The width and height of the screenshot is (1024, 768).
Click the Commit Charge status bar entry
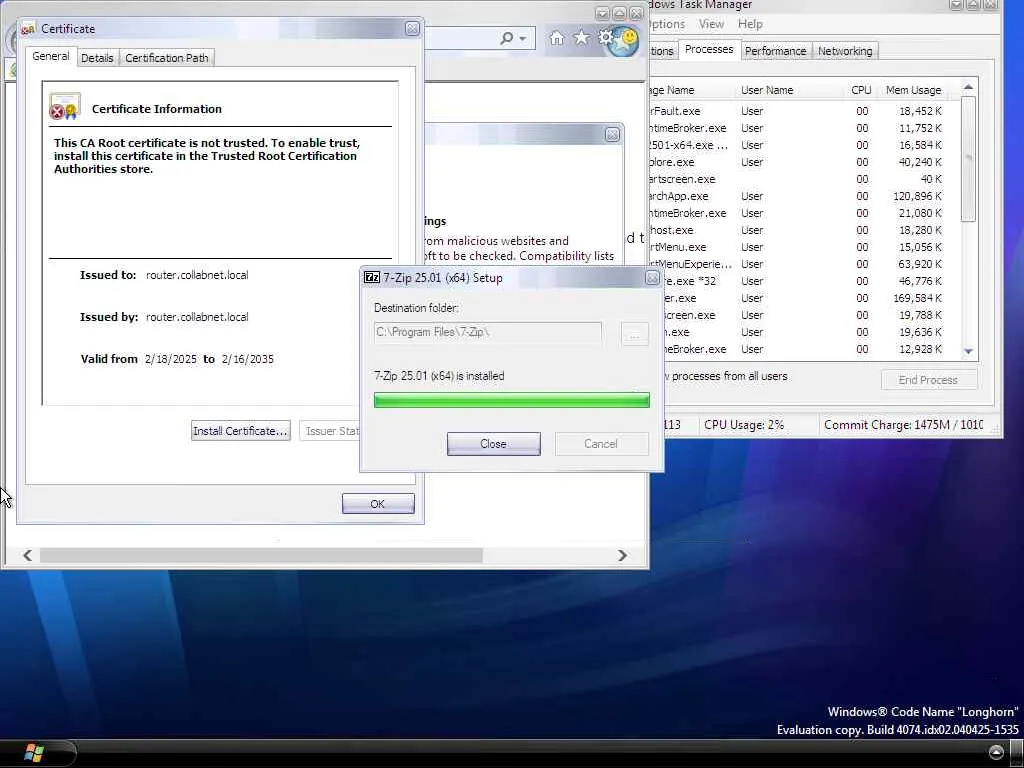(904, 424)
